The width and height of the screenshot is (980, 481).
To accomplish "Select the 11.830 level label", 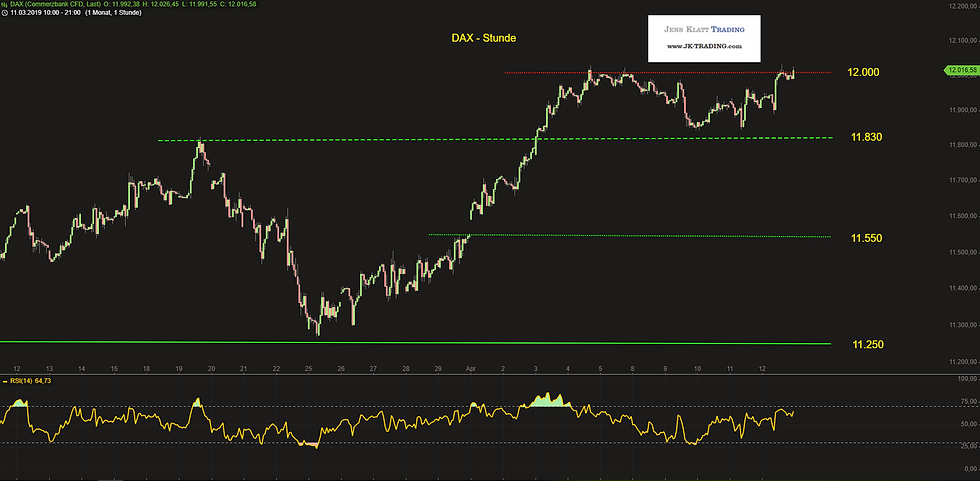I will point(866,137).
